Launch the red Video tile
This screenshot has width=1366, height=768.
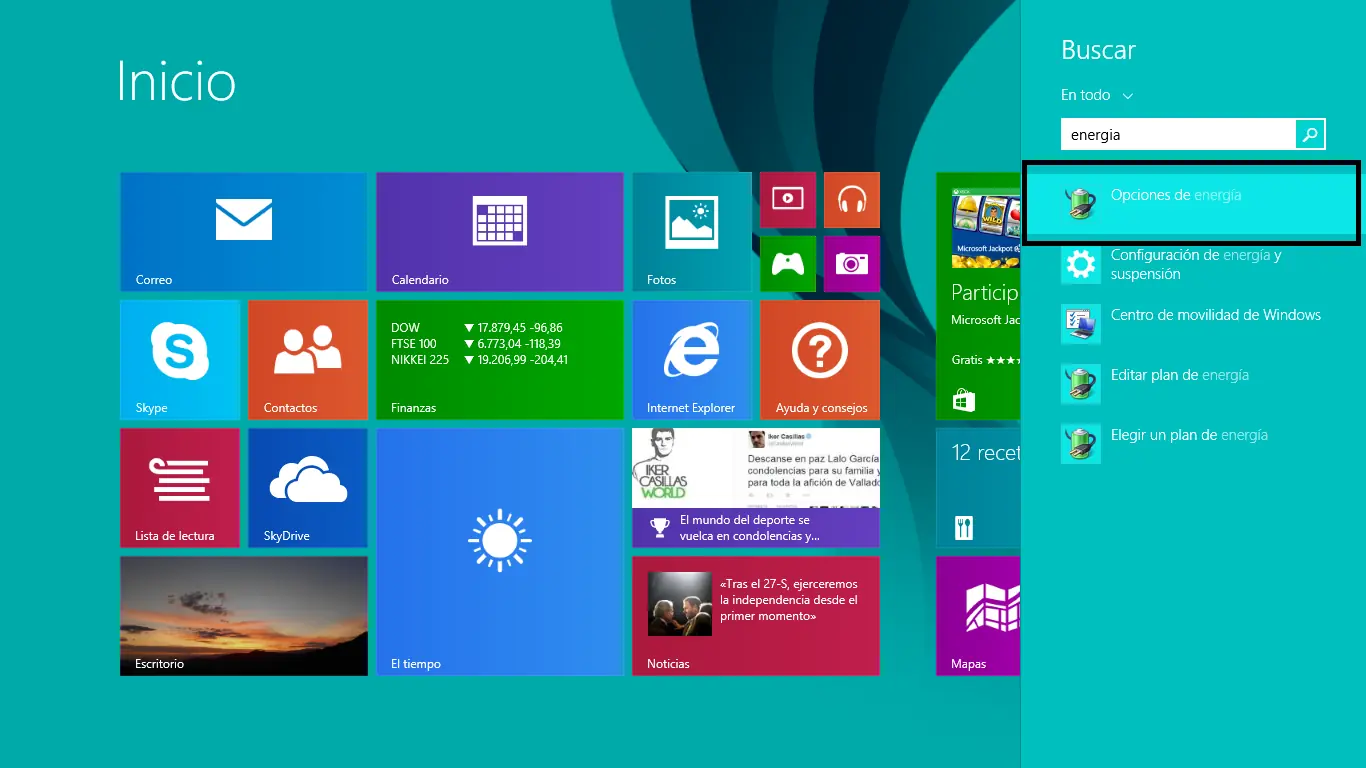[x=788, y=200]
